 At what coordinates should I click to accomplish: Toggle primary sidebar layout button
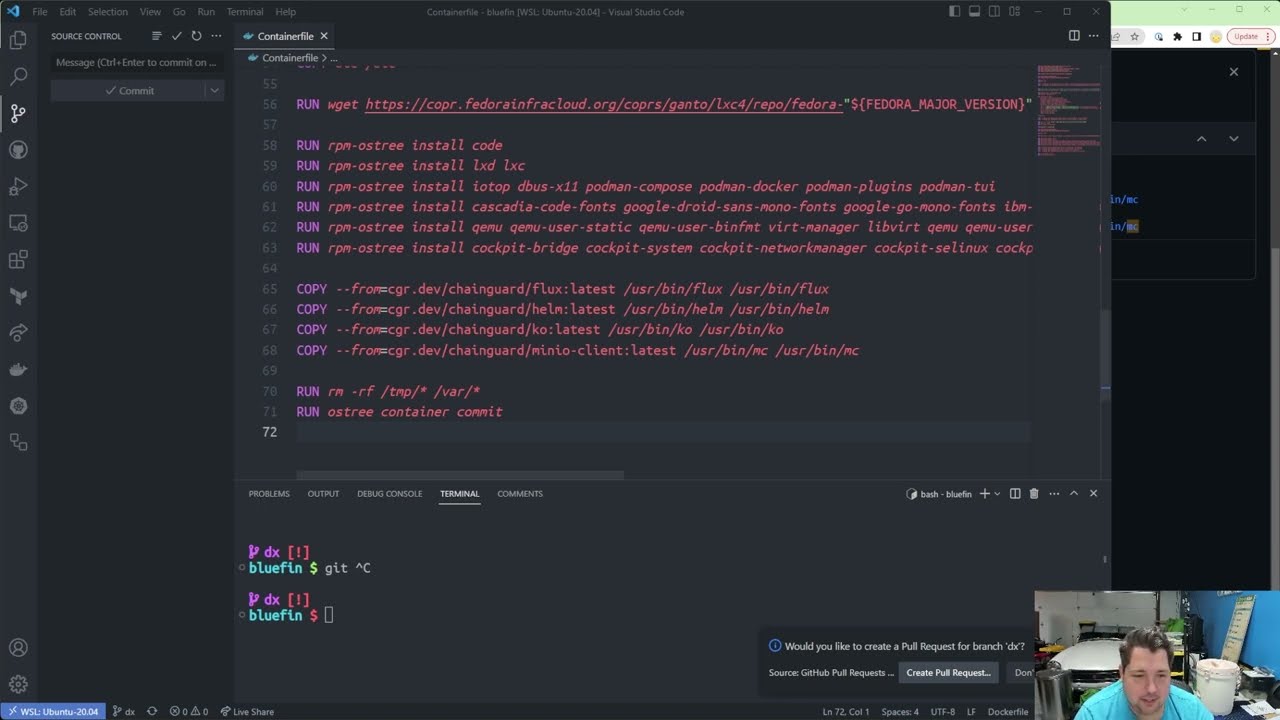coord(955,12)
